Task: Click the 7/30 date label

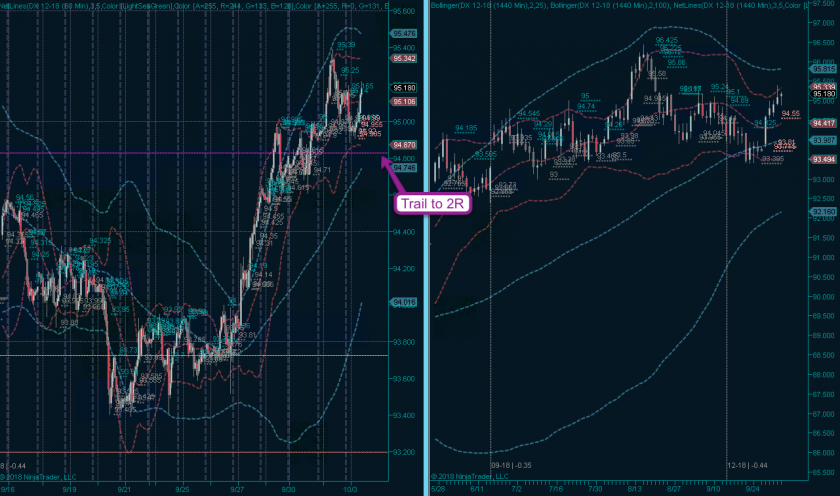Action: pos(595,489)
